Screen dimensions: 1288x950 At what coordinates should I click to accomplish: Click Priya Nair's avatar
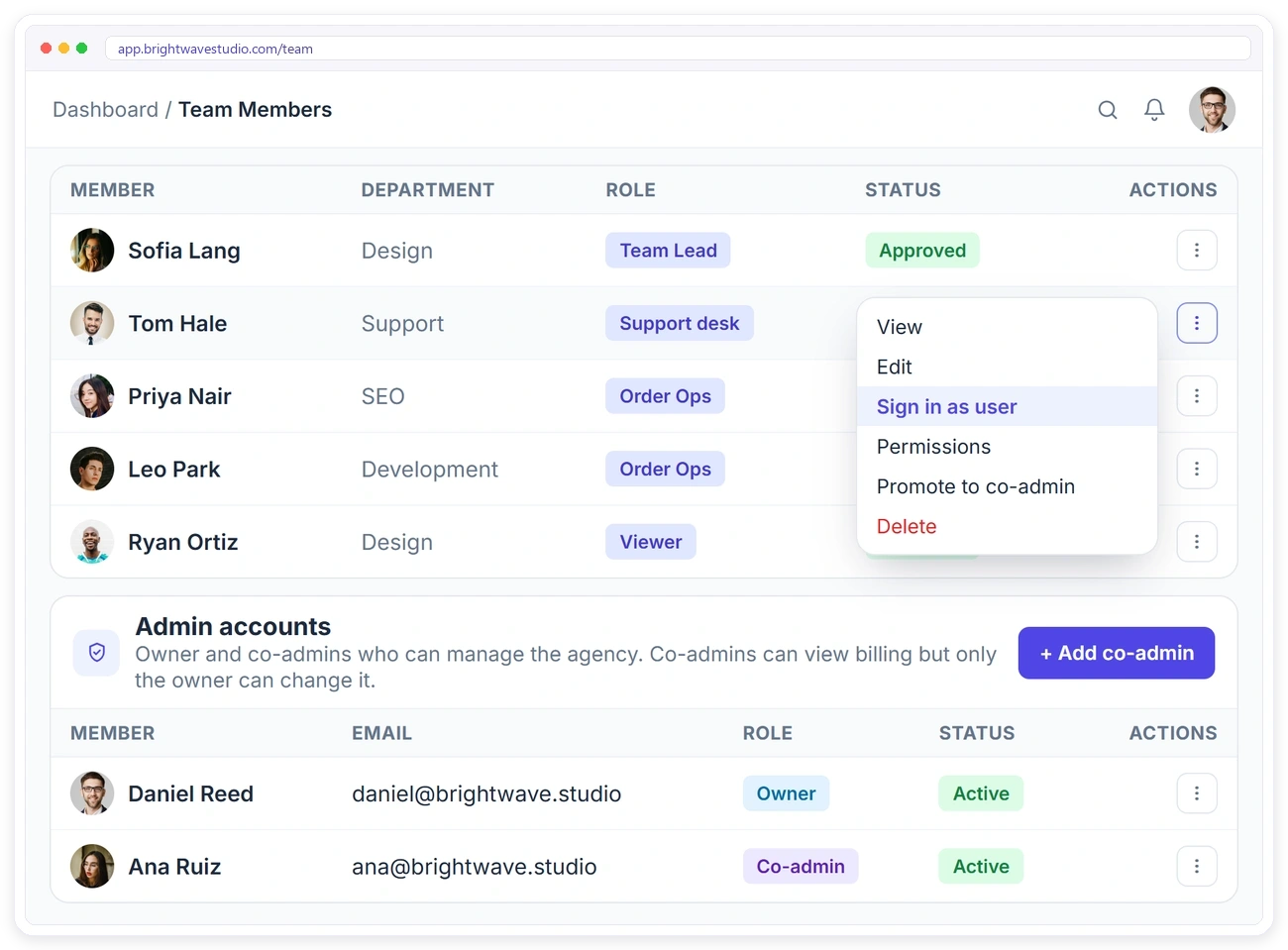(92, 396)
